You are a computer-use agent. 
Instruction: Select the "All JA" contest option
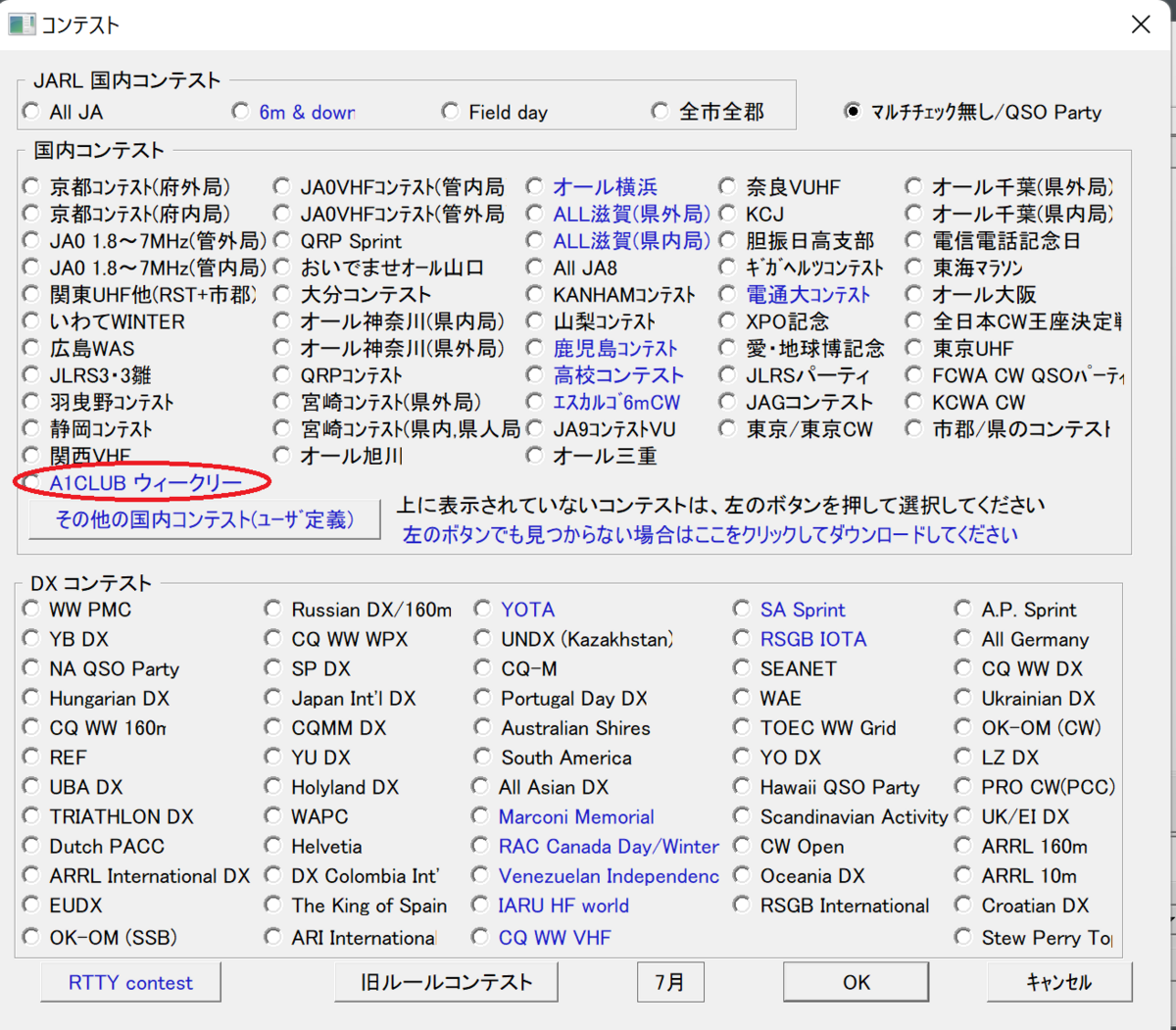pos(30,112)
